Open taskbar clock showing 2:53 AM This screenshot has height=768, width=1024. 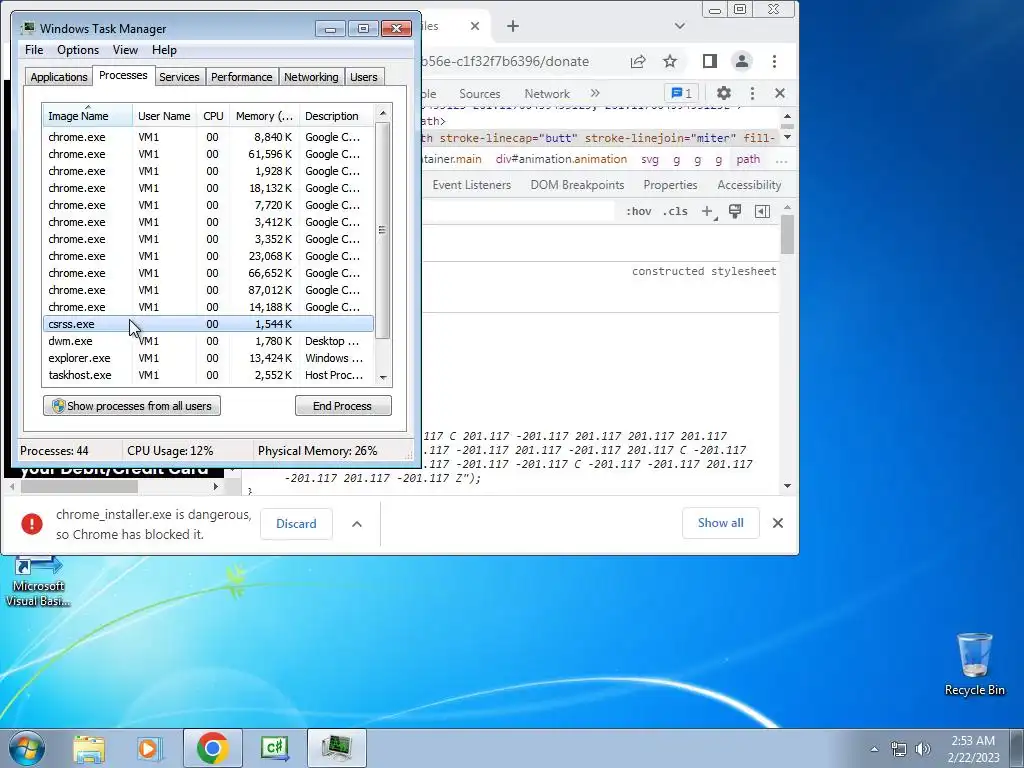click(x=973, y=749)
